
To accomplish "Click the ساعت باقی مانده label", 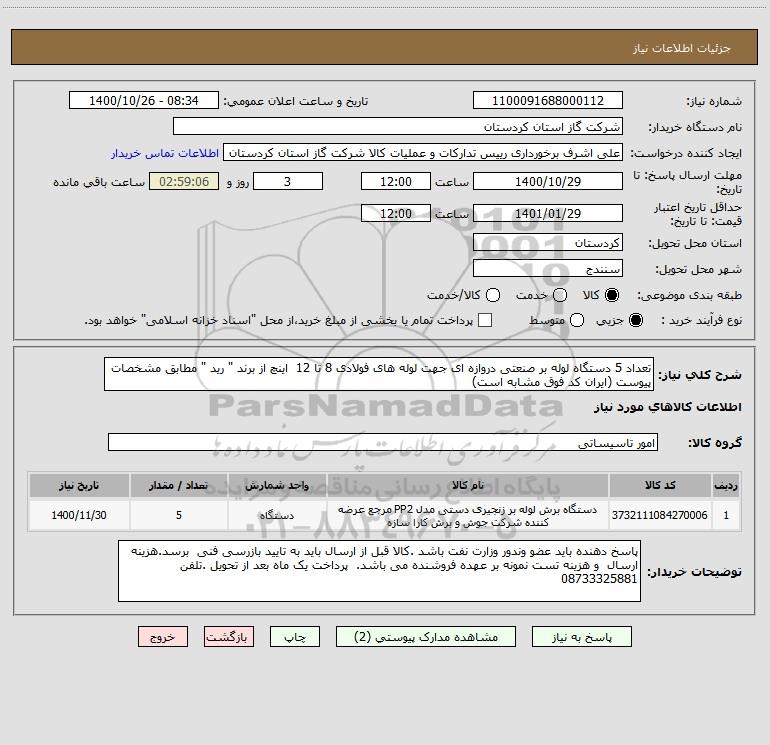I will tap(99, 182).
